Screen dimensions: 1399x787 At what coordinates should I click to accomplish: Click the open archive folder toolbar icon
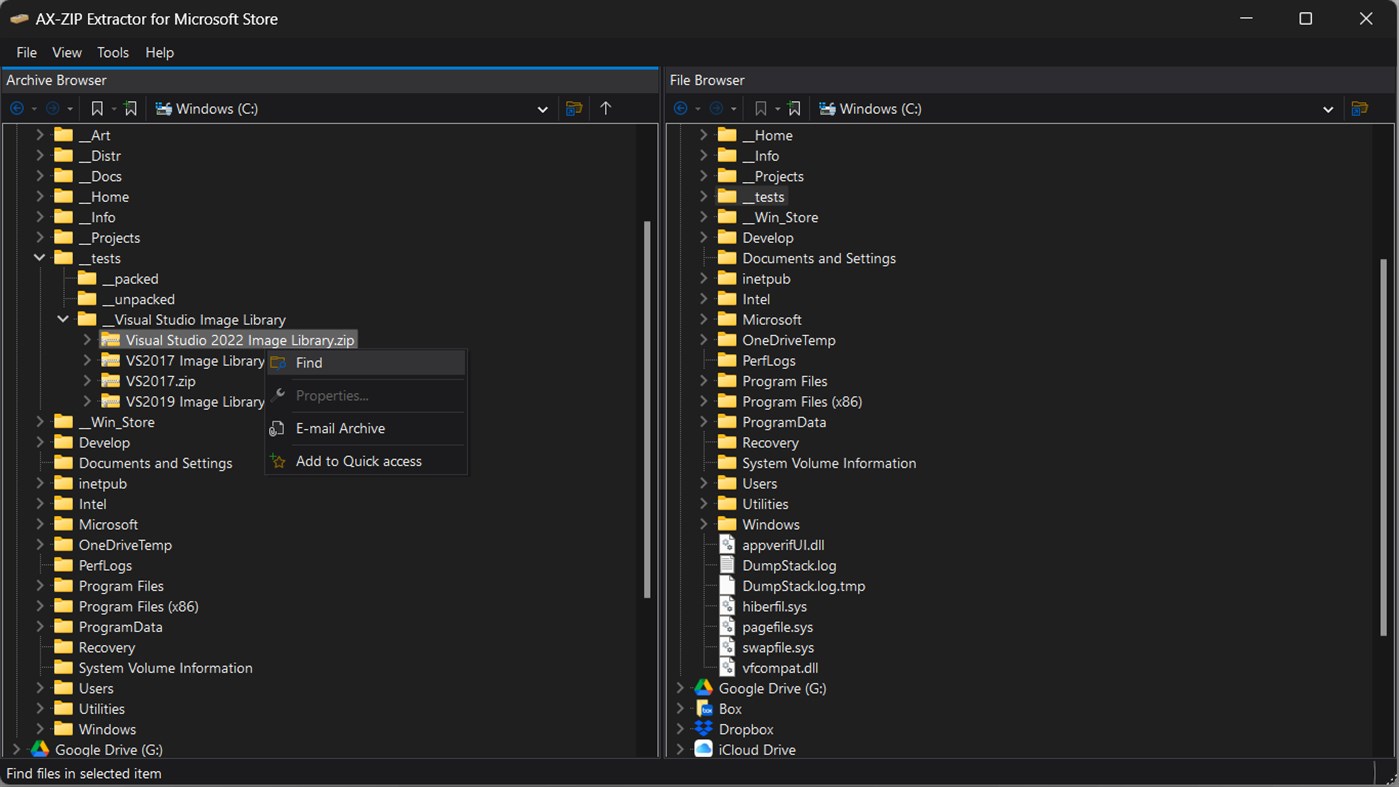click(574, 108)
